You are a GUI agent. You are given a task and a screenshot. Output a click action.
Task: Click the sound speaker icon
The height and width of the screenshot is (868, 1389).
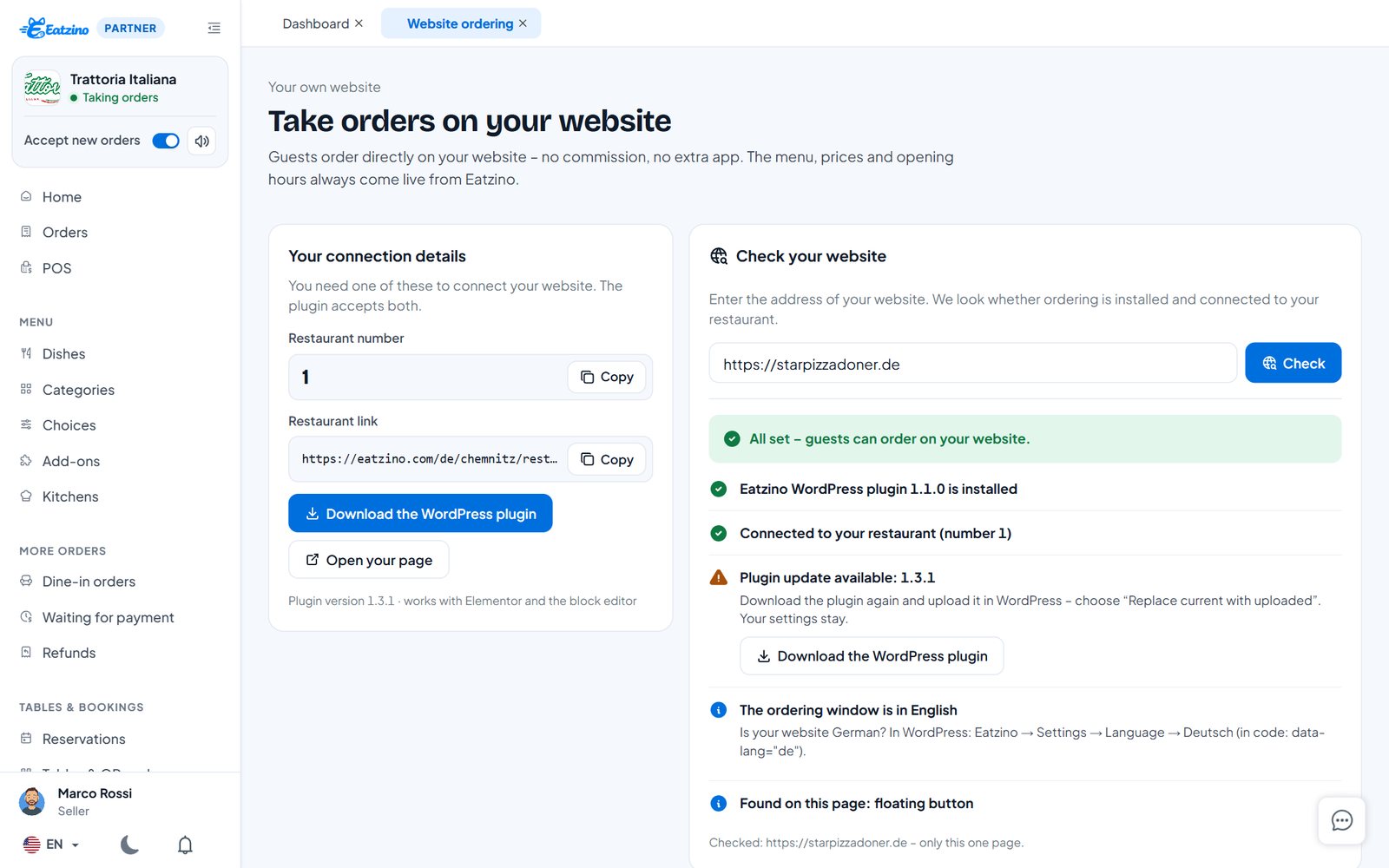pos(201,141)
